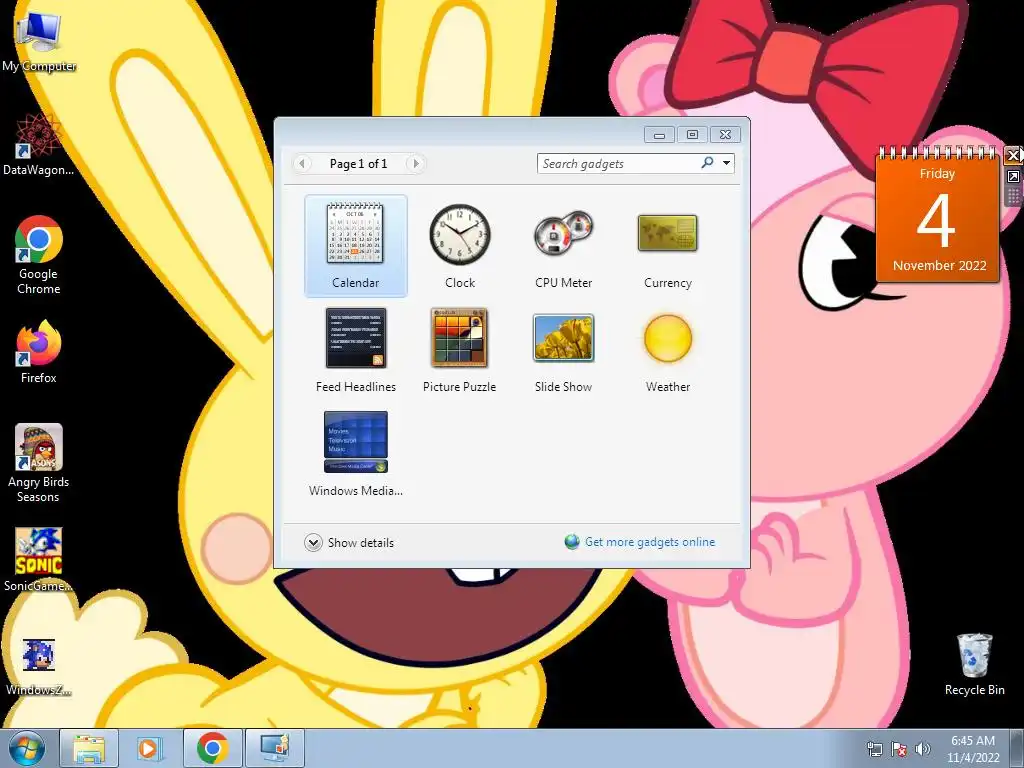This screenshot has height=768, width=1024.
Task: Open My Computer desktop icon
Action: point(39,42)
